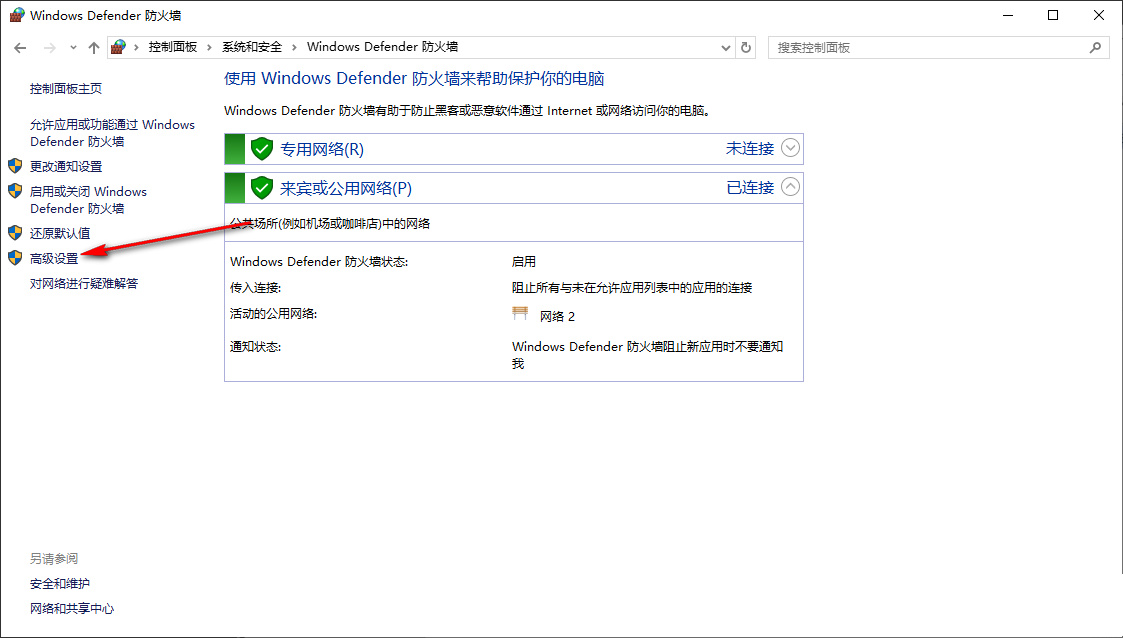
Task: Select 控制面板 in the breadcrumb path
Action: point(173,47)
